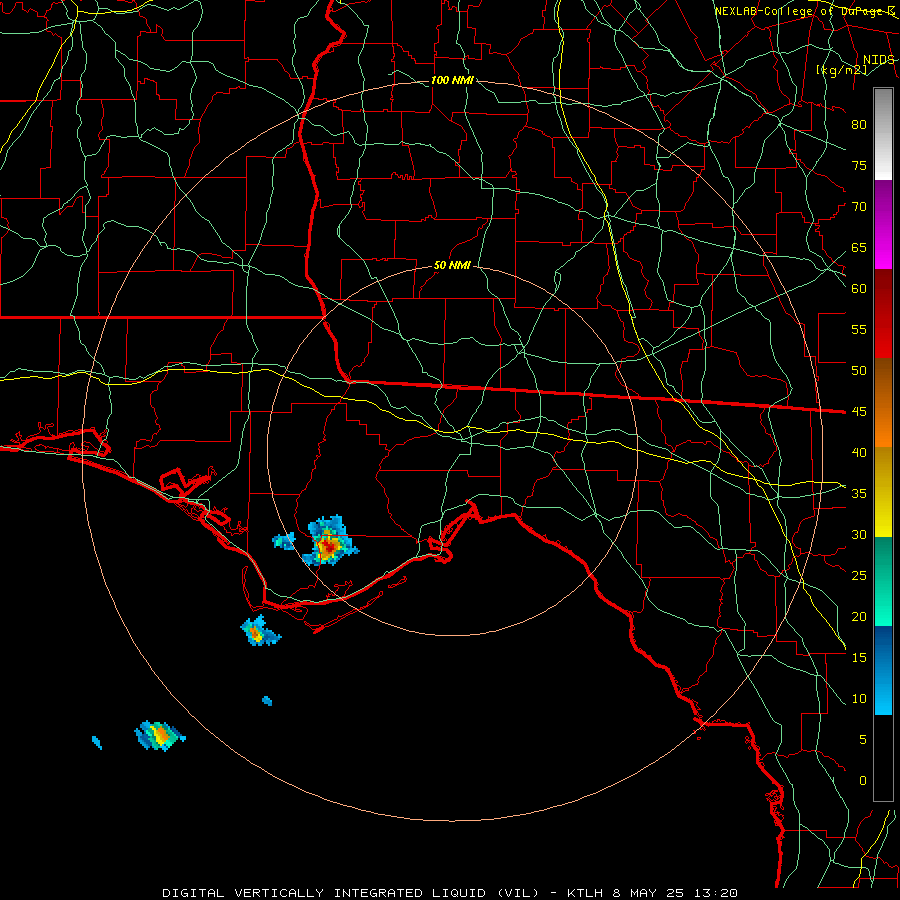Pick the purple-magenta segment of the color bar
Image resolution: width=900 pixels, height=900 pixels.
pos(883,225)
